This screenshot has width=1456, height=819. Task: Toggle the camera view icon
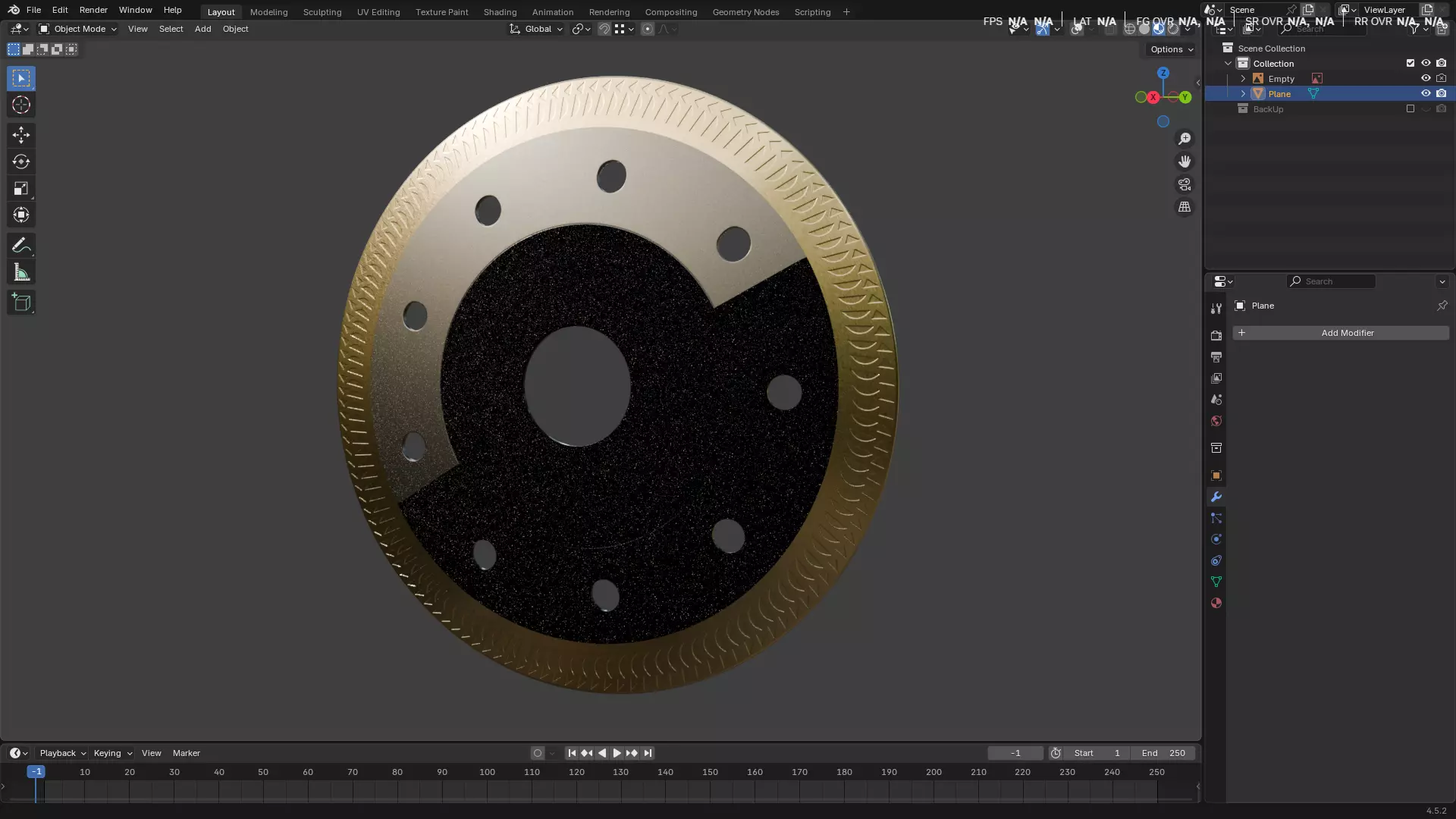(x=1185, y=184)
